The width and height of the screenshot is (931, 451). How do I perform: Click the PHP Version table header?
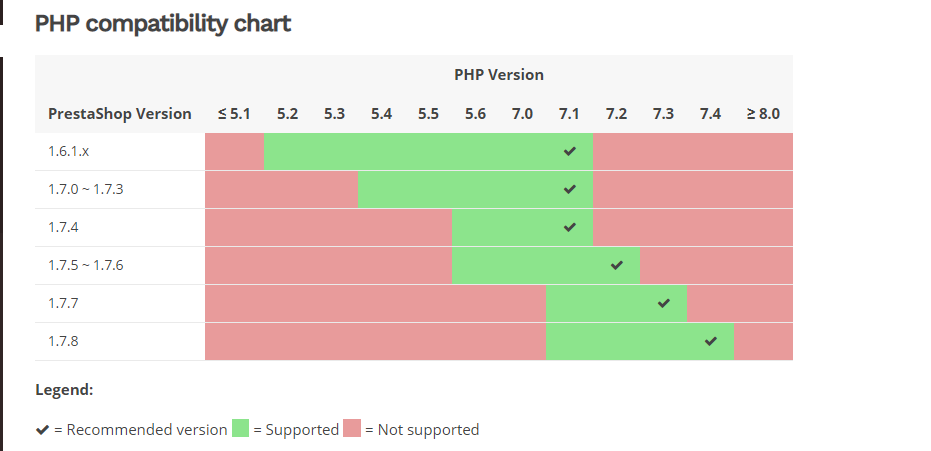point(498,75)
